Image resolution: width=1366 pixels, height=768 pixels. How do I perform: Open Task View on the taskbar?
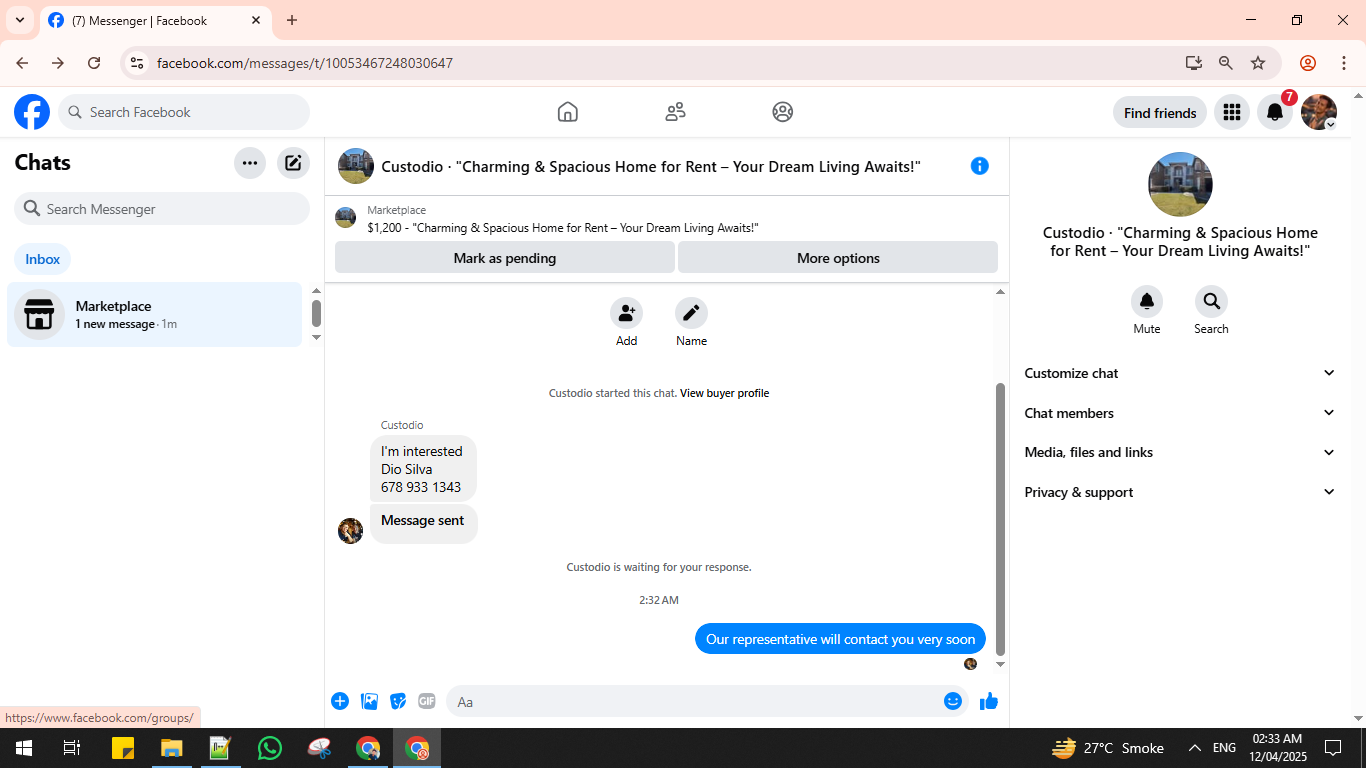tap(72, 748)
